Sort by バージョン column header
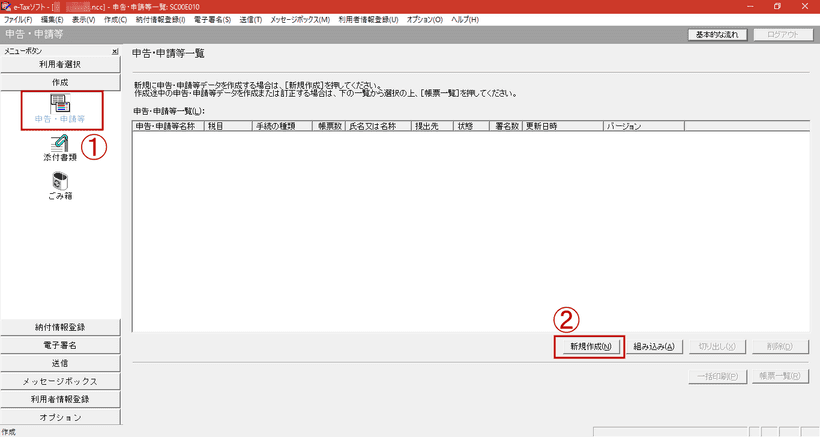This screenshot has height=437, width=820. [x=644, y=126]
